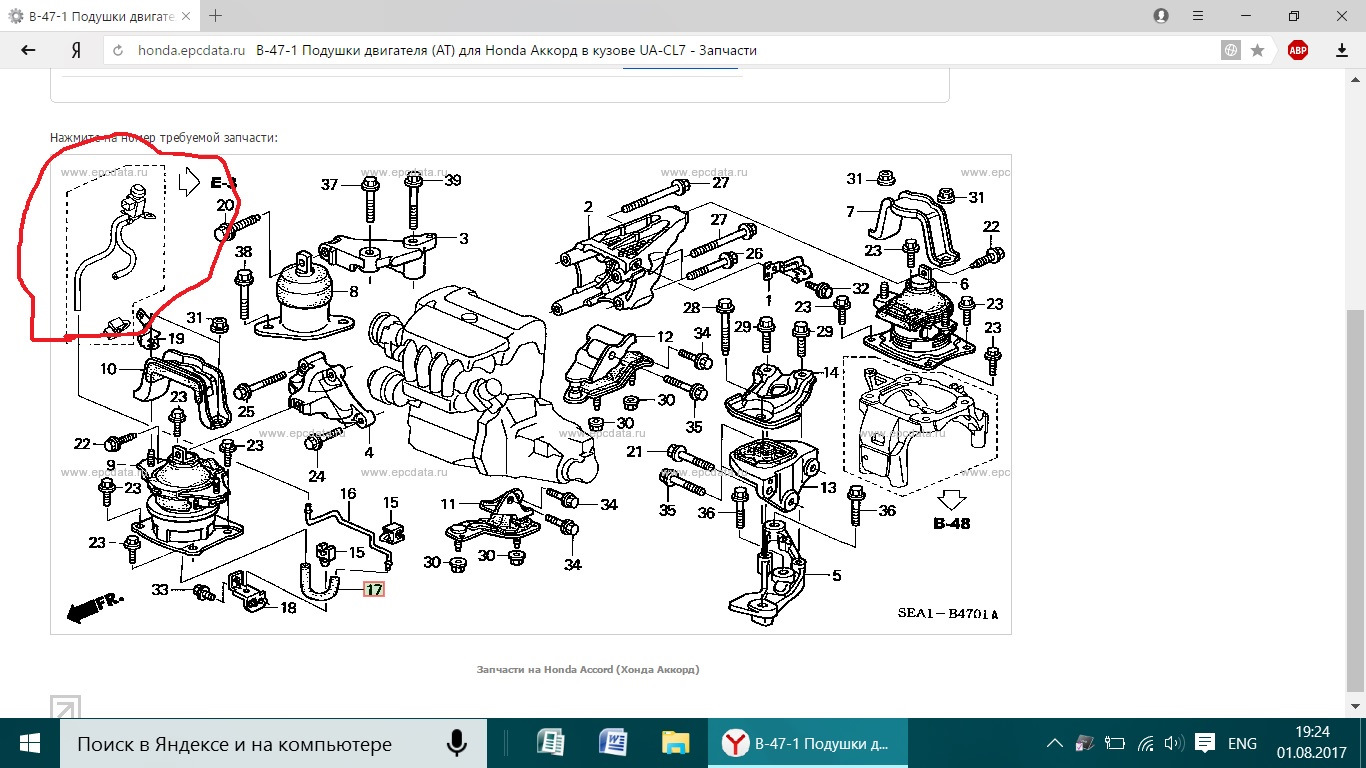
Task: Select part number 37 bolt
Action: (330, 185)
